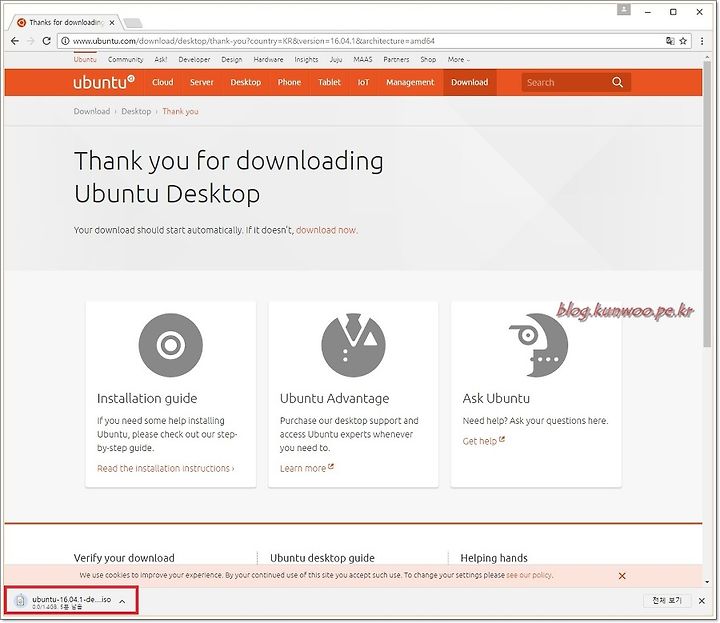Close the Thanks for downloading tab
The image size is (720, 623).
click(112, 22)
